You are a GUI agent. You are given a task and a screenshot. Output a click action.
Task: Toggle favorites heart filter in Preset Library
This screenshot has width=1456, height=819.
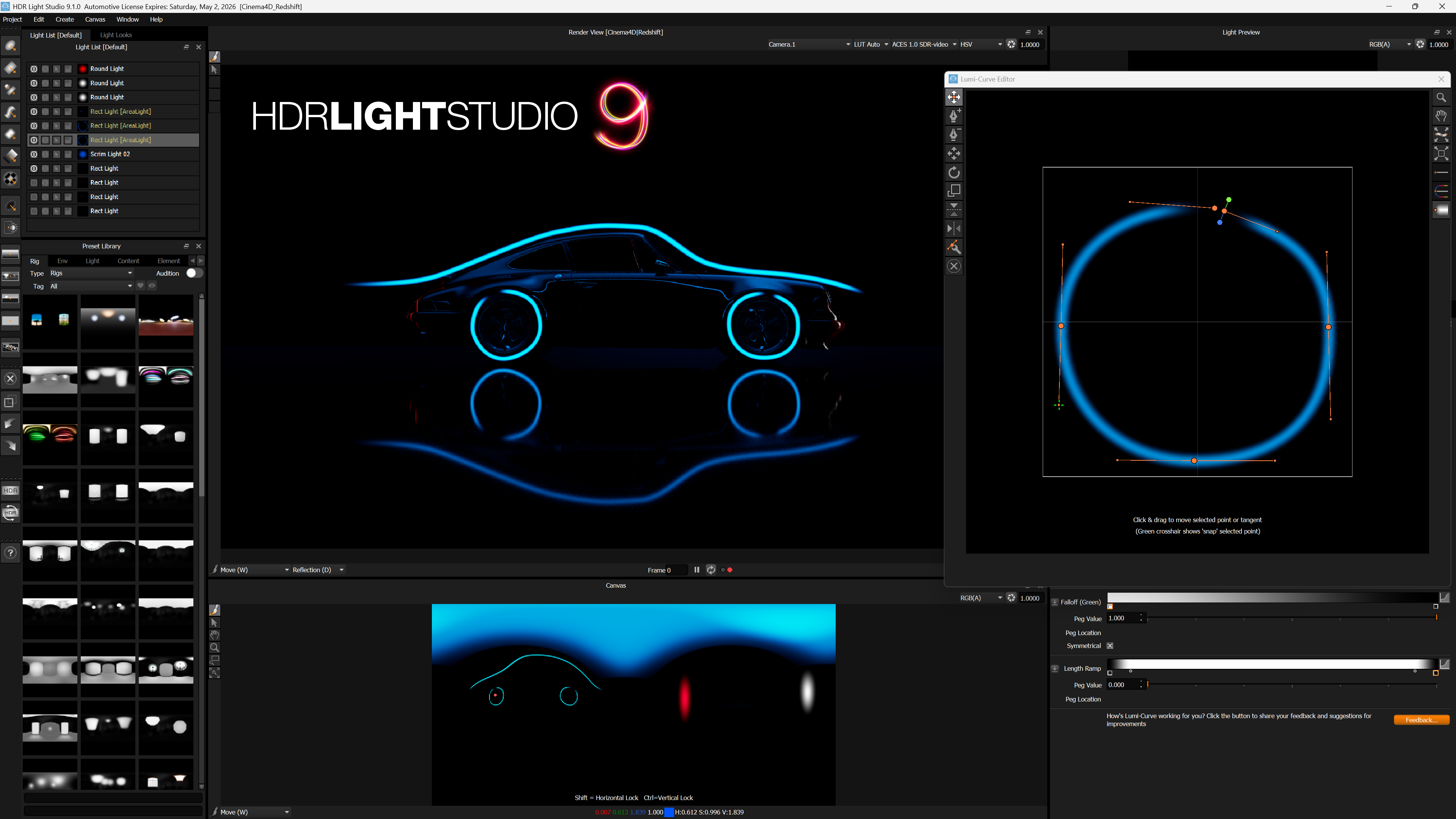tap(141, 286)
